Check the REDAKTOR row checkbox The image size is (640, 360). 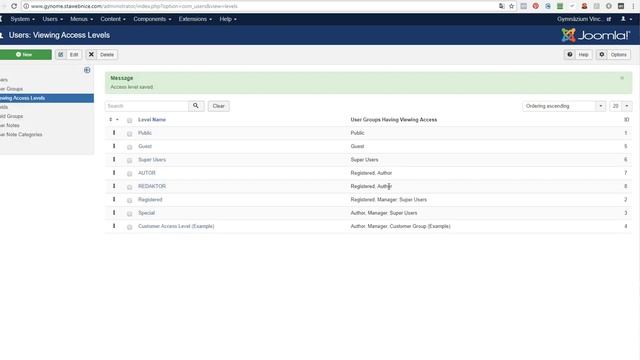click(x=129, y=187)
